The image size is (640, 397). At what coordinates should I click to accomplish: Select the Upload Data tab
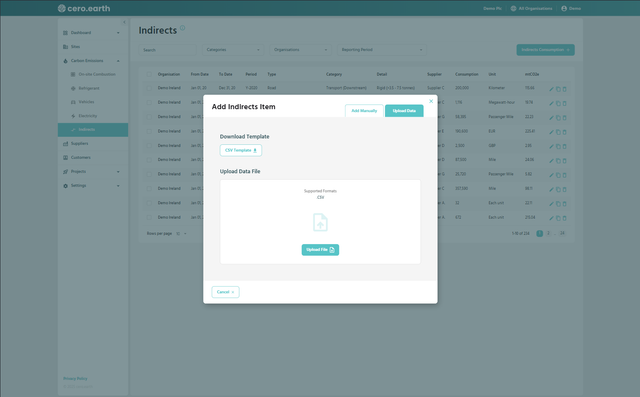coord(404,111)
